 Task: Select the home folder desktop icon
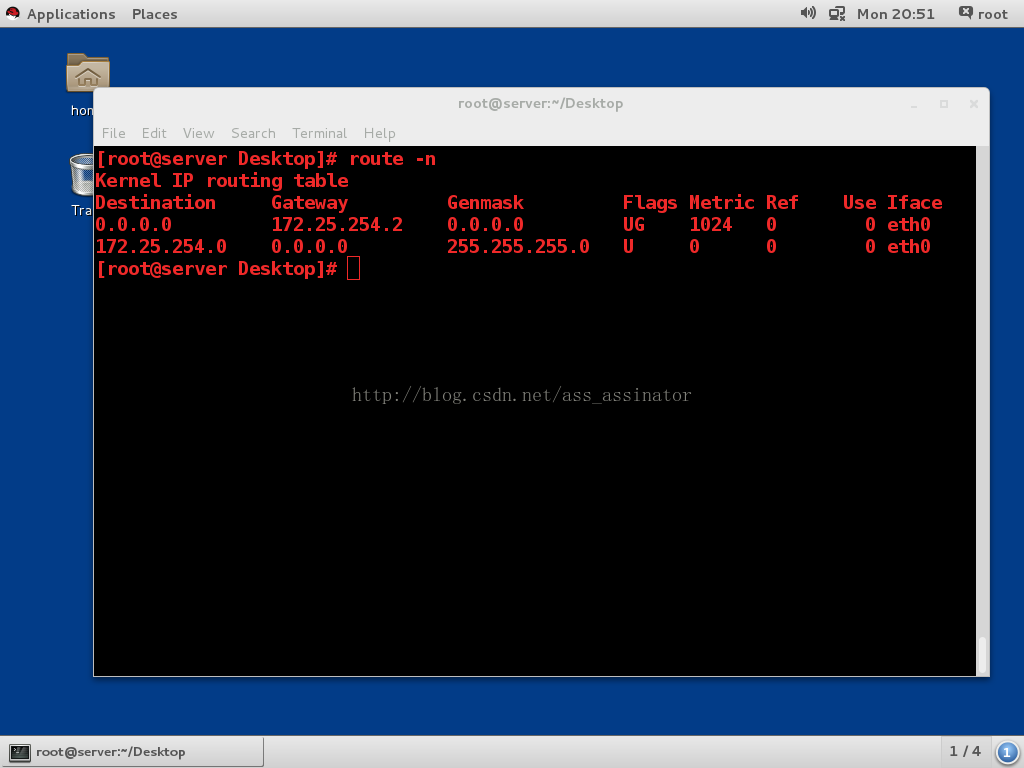87,73
